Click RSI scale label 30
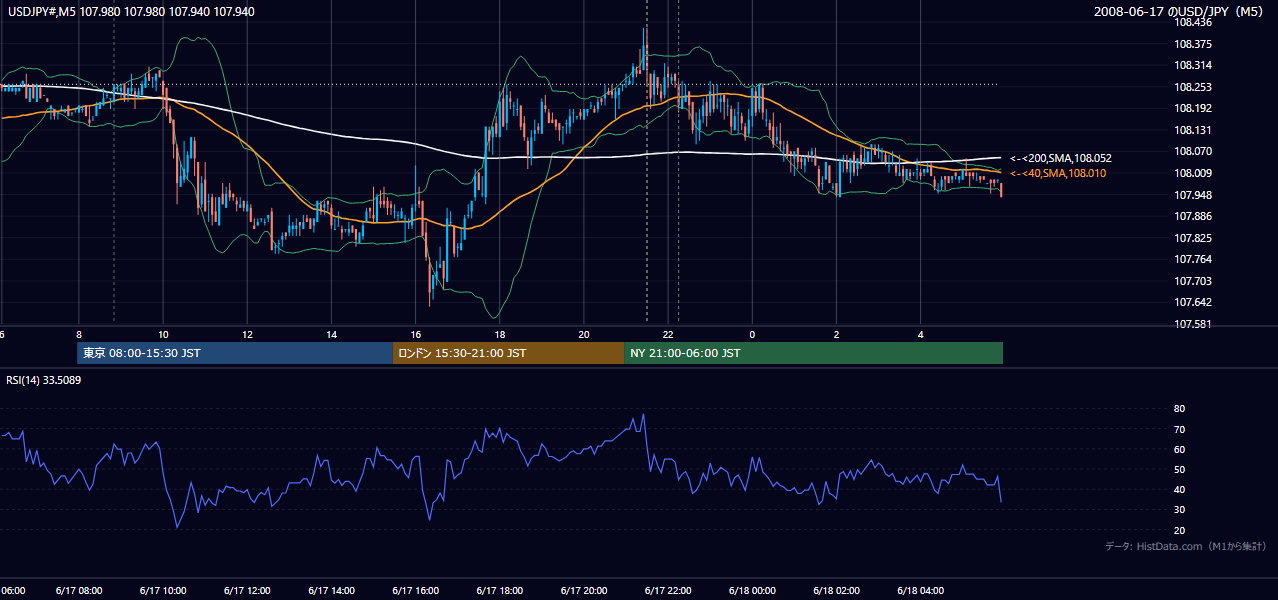Image resolution: width=1278 pixels, height=600 pixels. click(x=1179, y=509)
